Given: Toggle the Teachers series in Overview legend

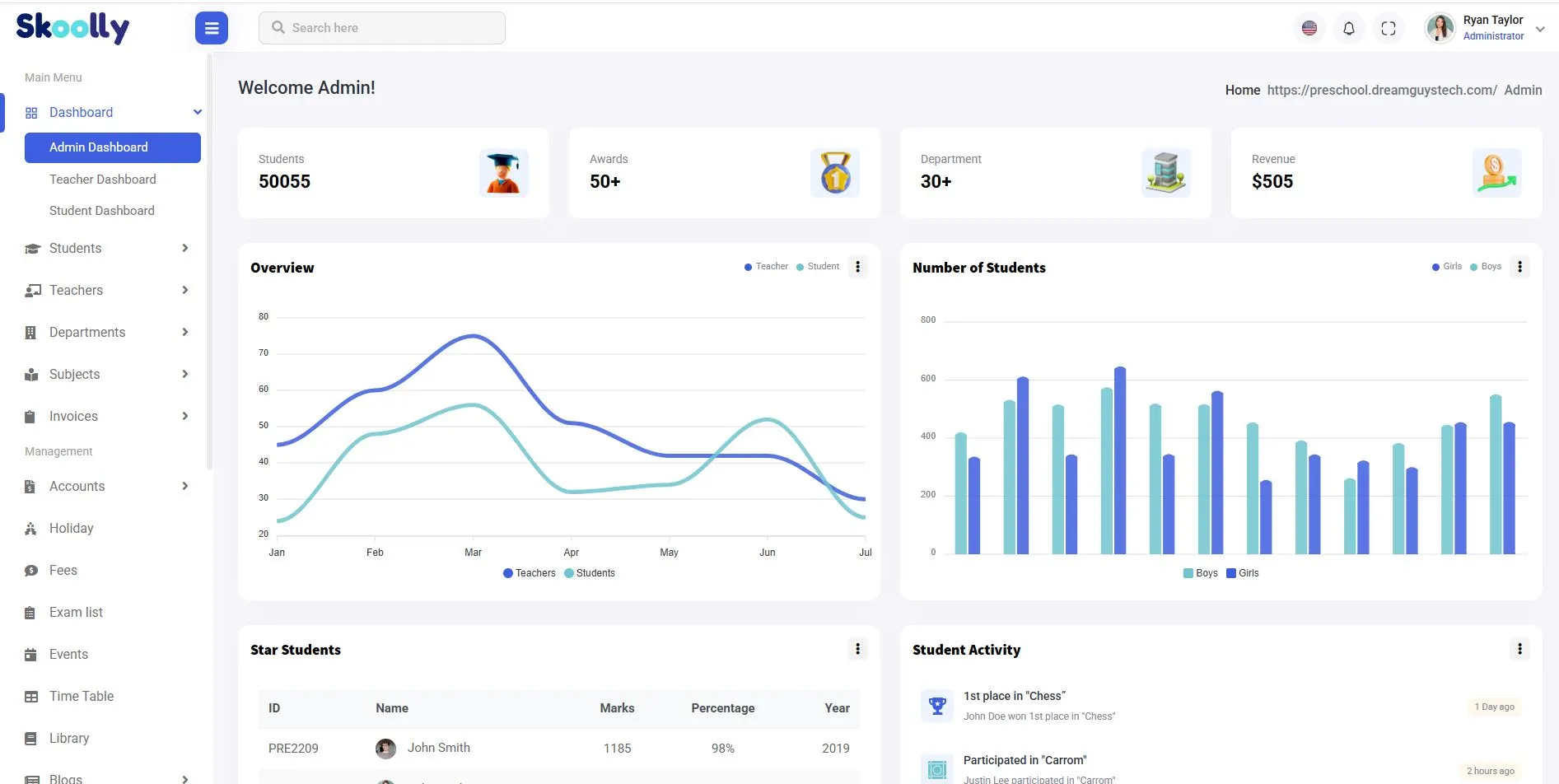Looking at the screenshot, I should 530,573.
